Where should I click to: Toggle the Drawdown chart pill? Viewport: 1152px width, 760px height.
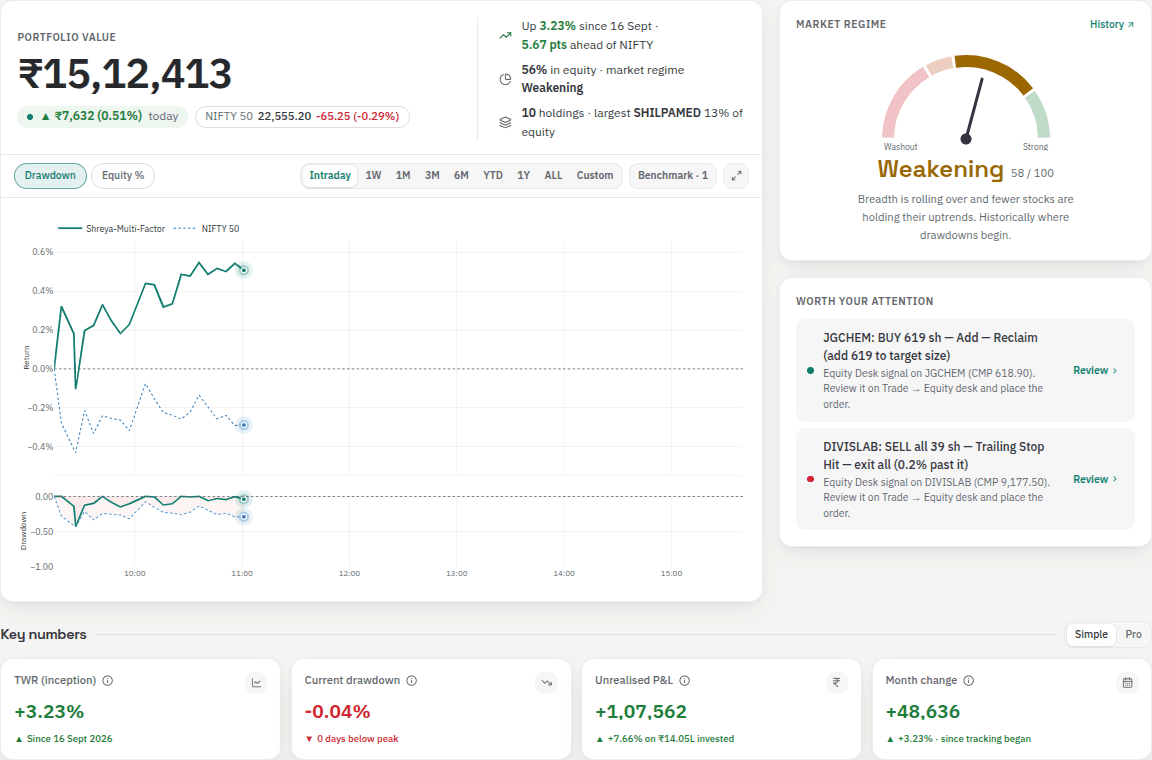click(50, 176)
